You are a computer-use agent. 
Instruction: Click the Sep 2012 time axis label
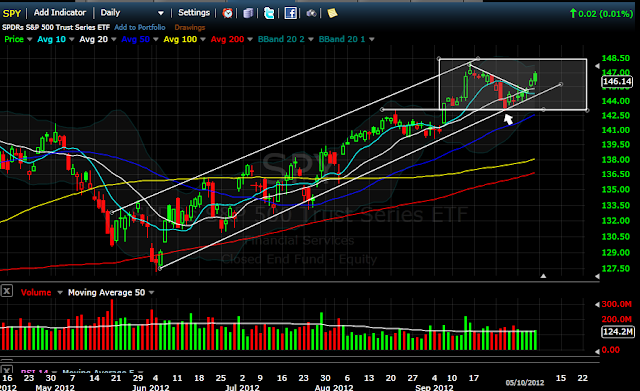[434, 387]
